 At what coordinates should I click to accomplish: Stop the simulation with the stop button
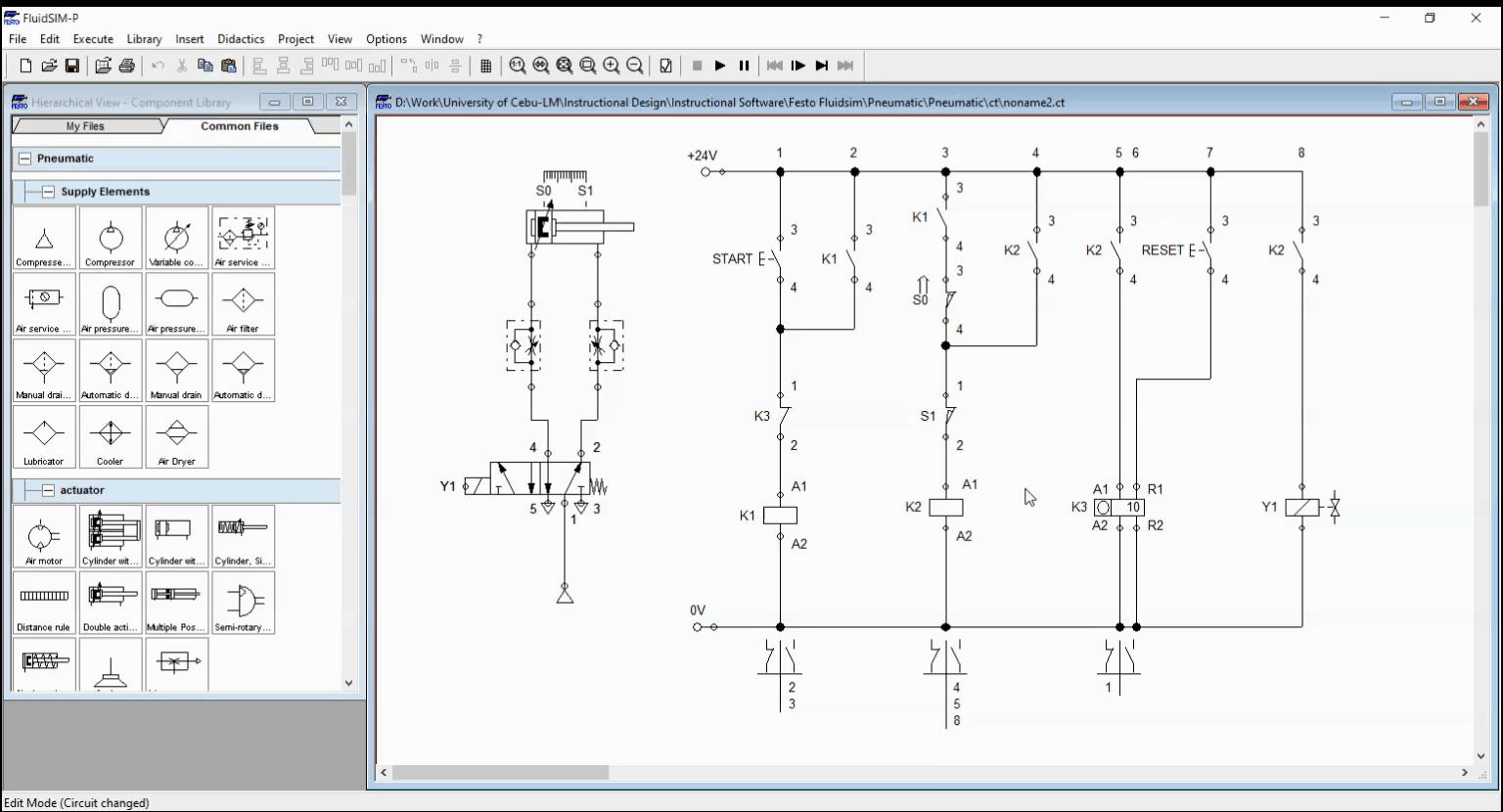coord(698,66)
